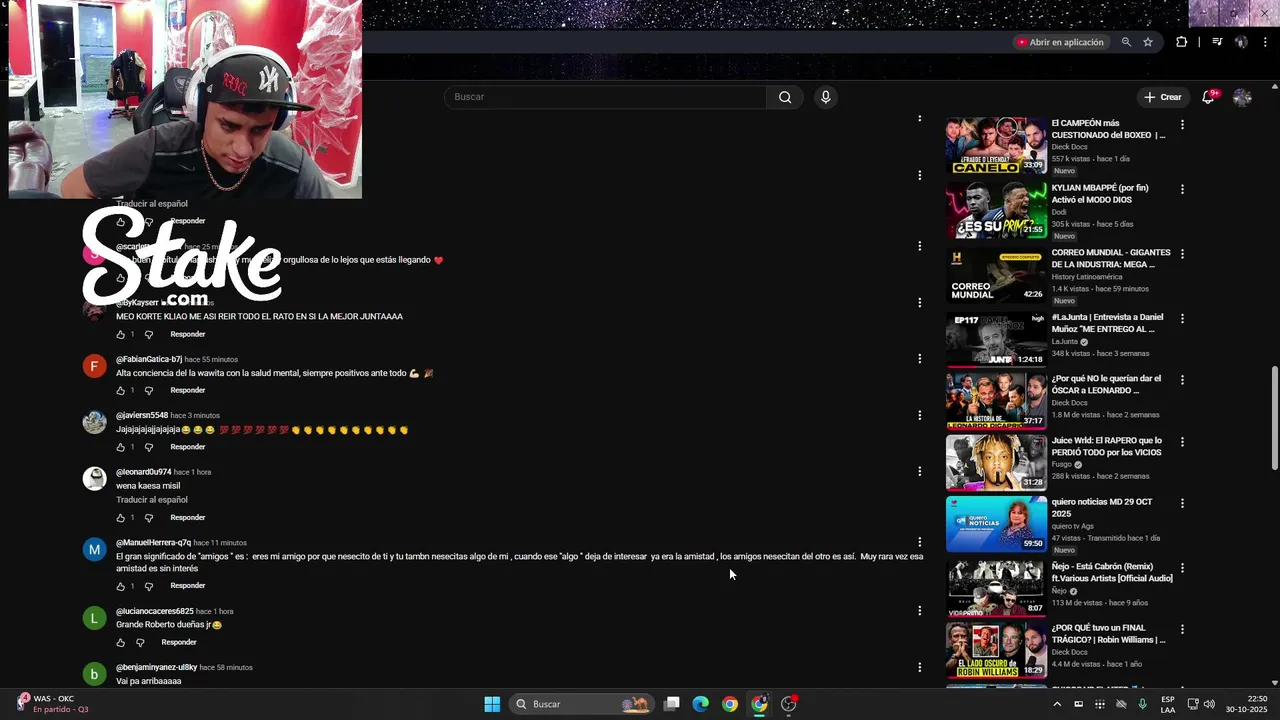The height and width of the screenshot is (720, 1280).
Task: Open options menu for @FabianGatica-b7j comment
Action: (920, 358)
